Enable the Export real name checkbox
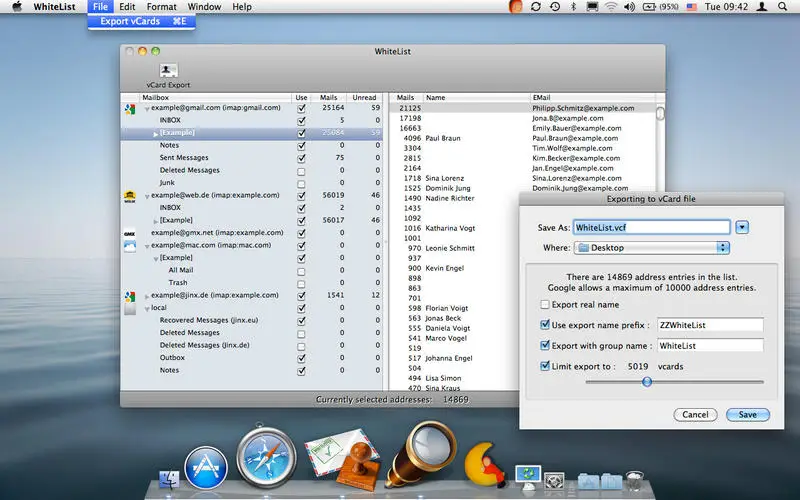The width and height of the screenshot is (800, 500). (x=545, y=304)
